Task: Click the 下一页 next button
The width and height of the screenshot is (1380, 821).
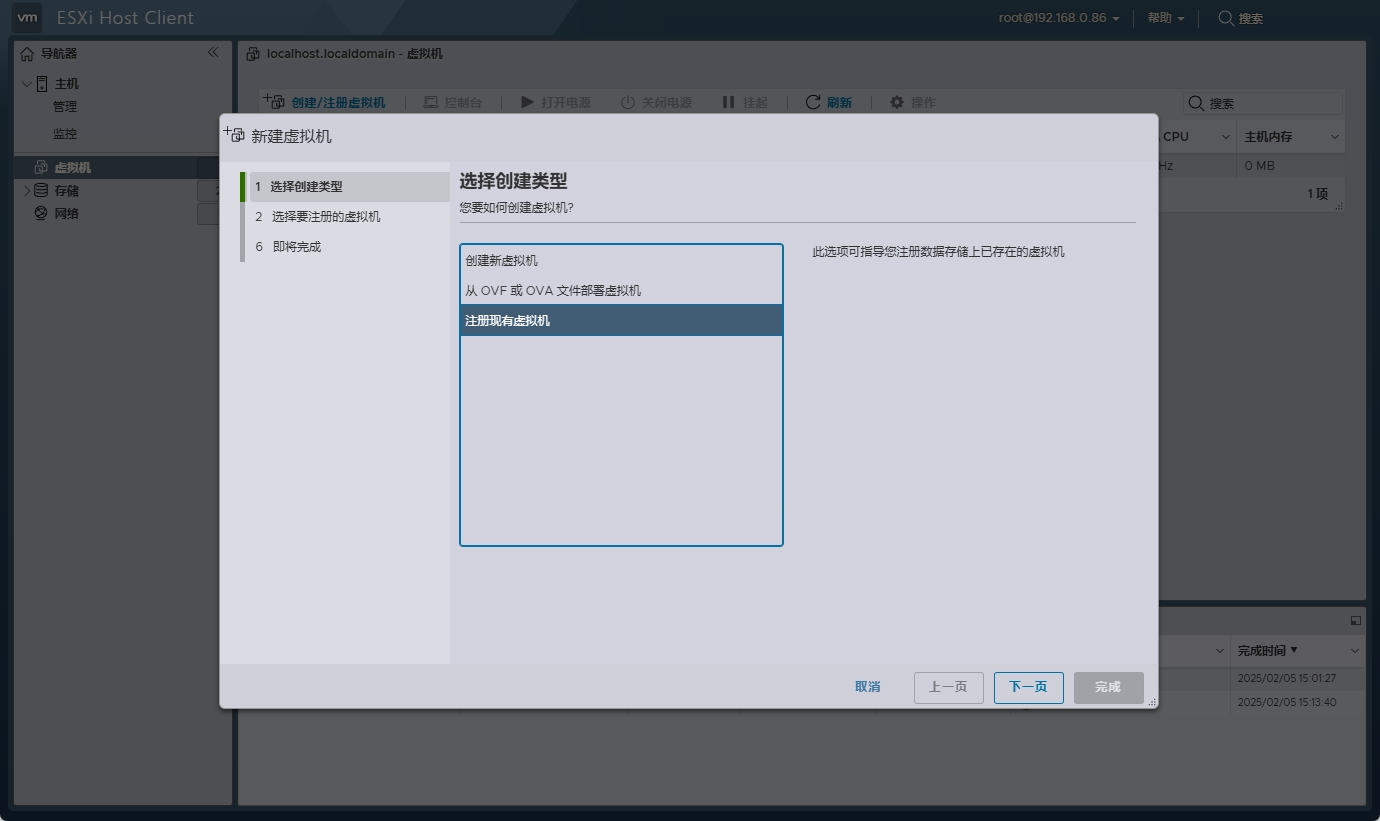Action: pyautogui.click(x=1028, y=687)
